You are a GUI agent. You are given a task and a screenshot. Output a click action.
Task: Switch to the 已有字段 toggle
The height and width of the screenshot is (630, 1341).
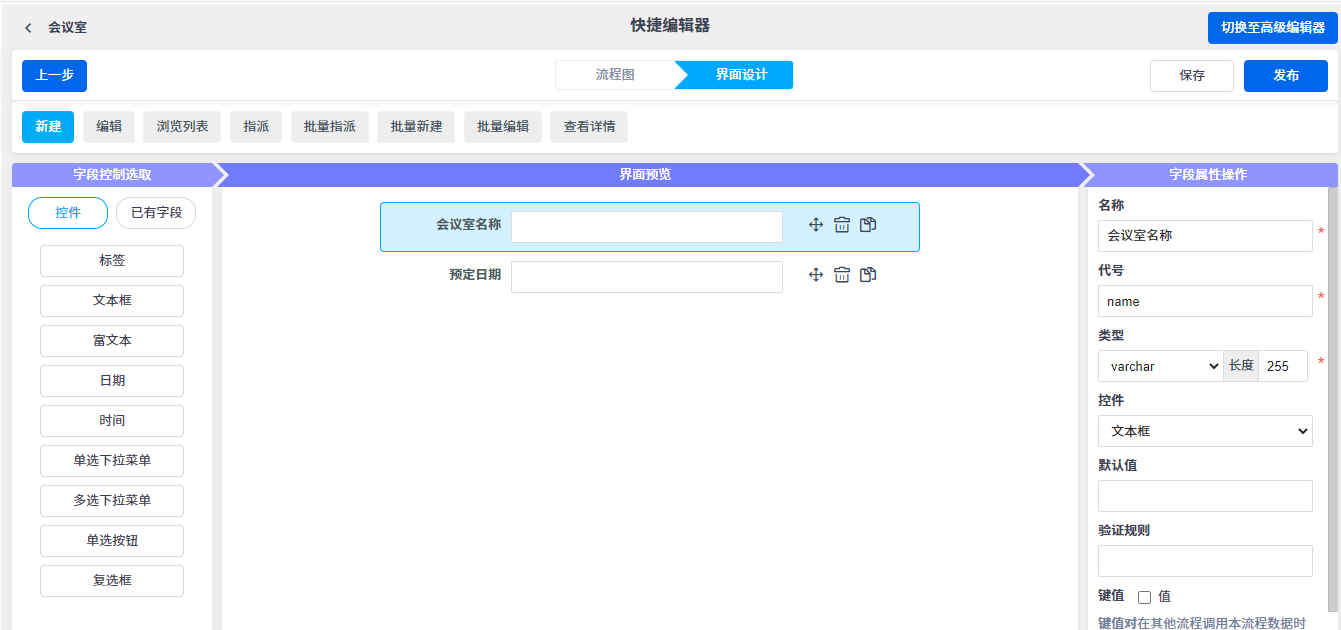pos(156,213)
